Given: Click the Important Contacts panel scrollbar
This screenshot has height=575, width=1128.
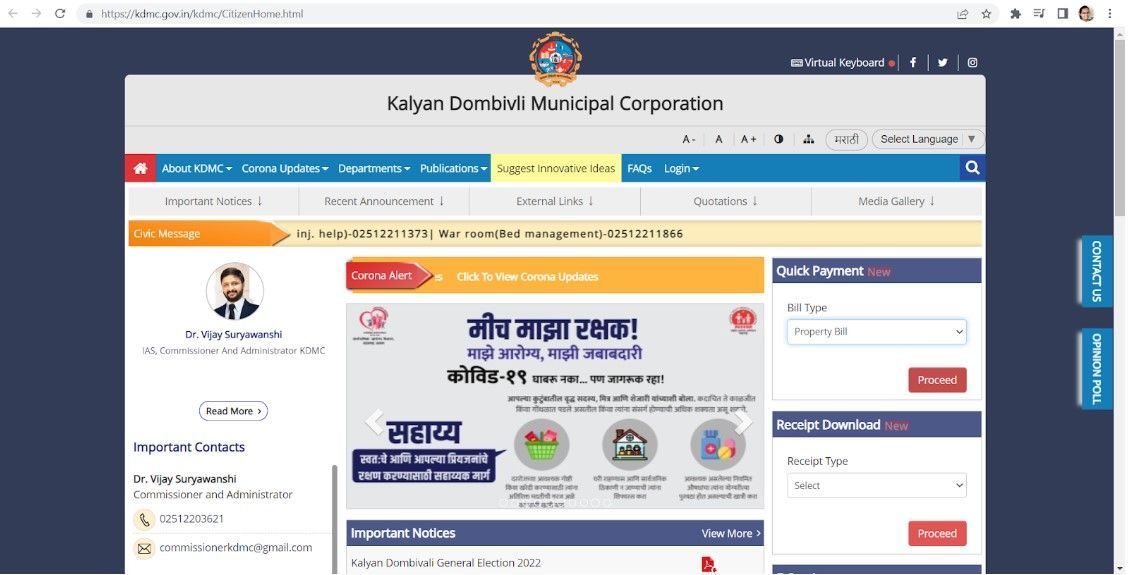Looking at the screenshot, I should pyautogui.click(x=334, y=518).
